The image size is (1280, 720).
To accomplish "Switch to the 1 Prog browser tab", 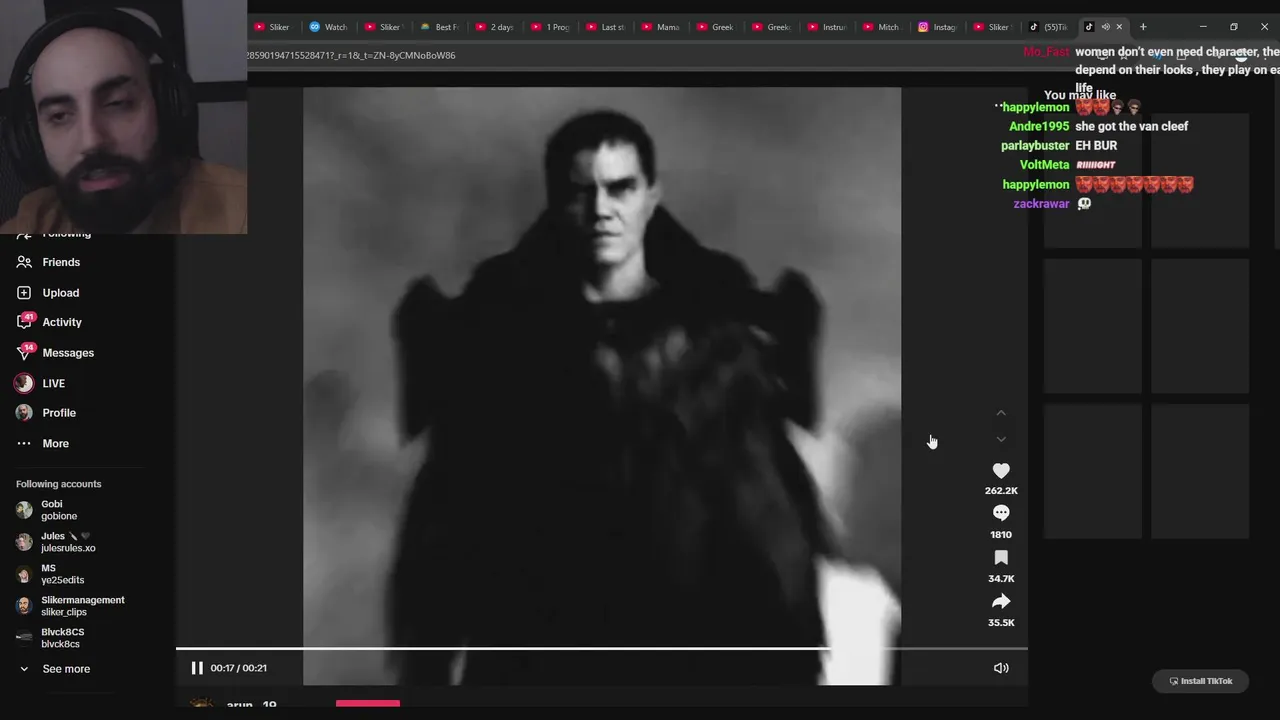I will (550, 27).
